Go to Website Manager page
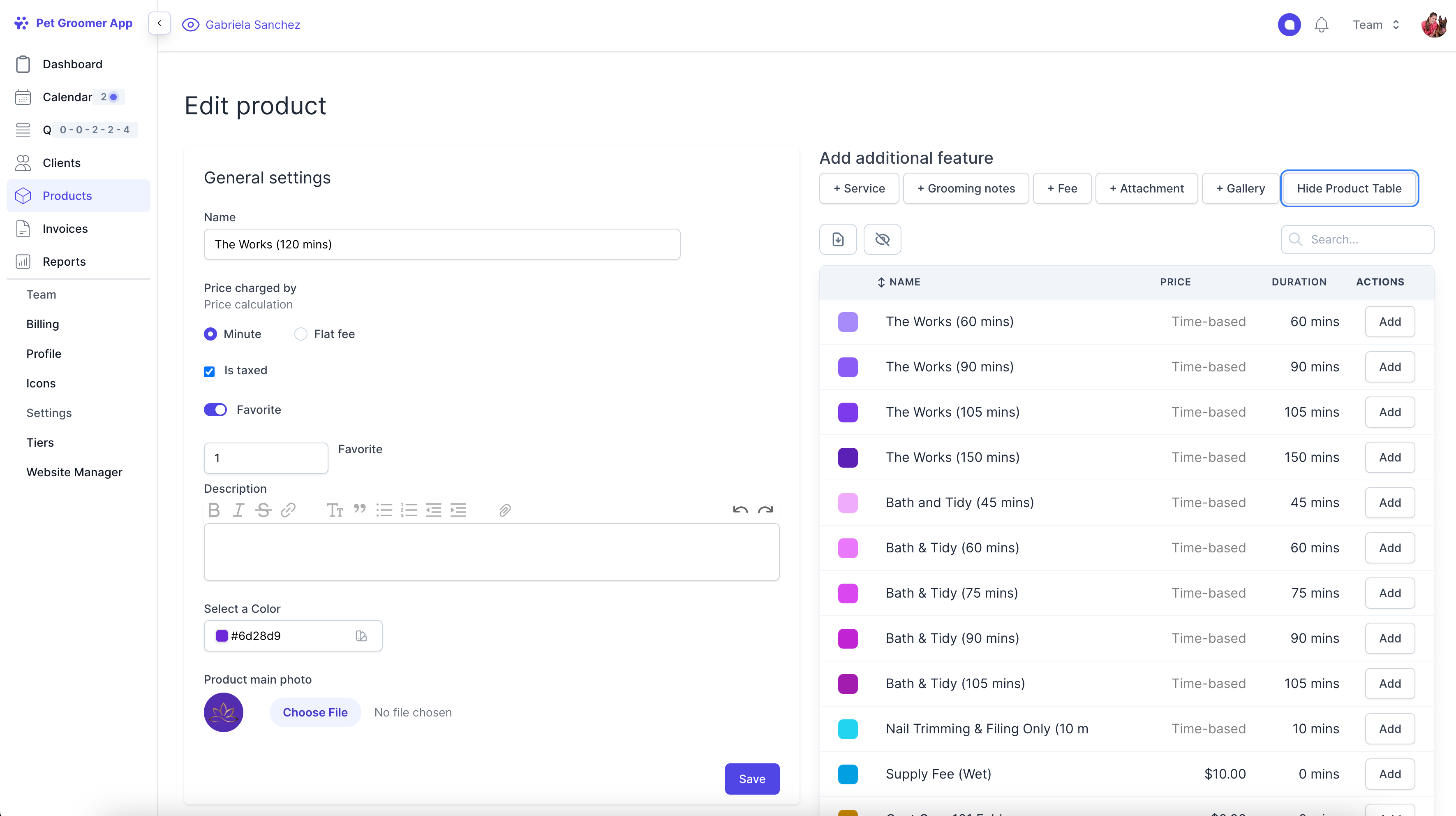This screenshot has width=1456, height=816. (x=74, y=472)
